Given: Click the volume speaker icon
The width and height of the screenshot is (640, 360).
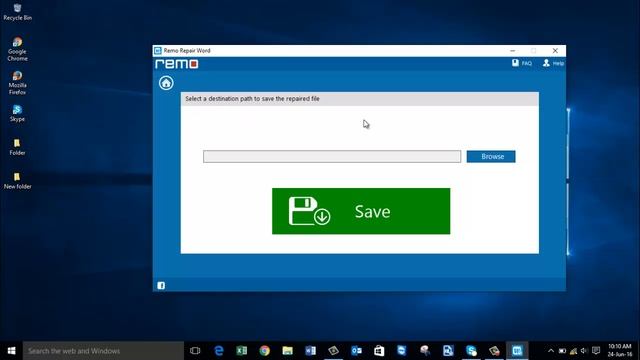Looking at the screenshot, I should [x=584, y=351].
